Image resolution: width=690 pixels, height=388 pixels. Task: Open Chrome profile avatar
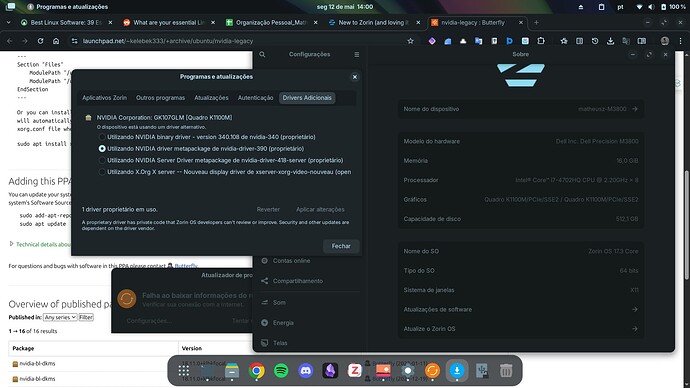point(665,41)
